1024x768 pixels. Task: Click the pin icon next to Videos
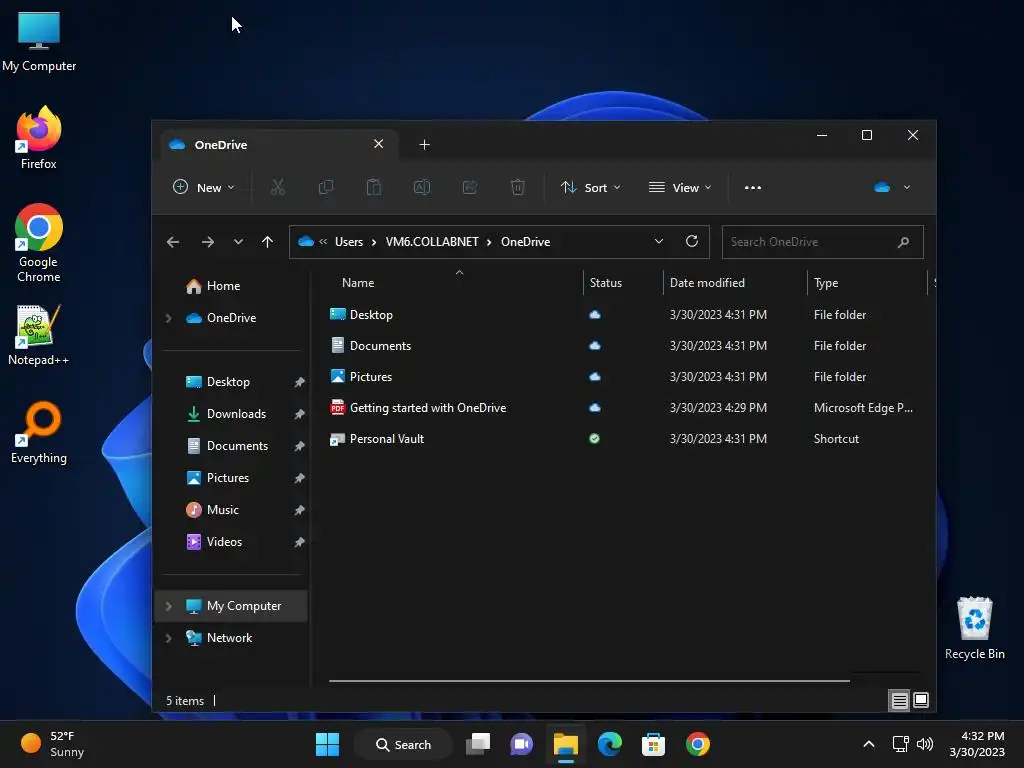point(299,542)
